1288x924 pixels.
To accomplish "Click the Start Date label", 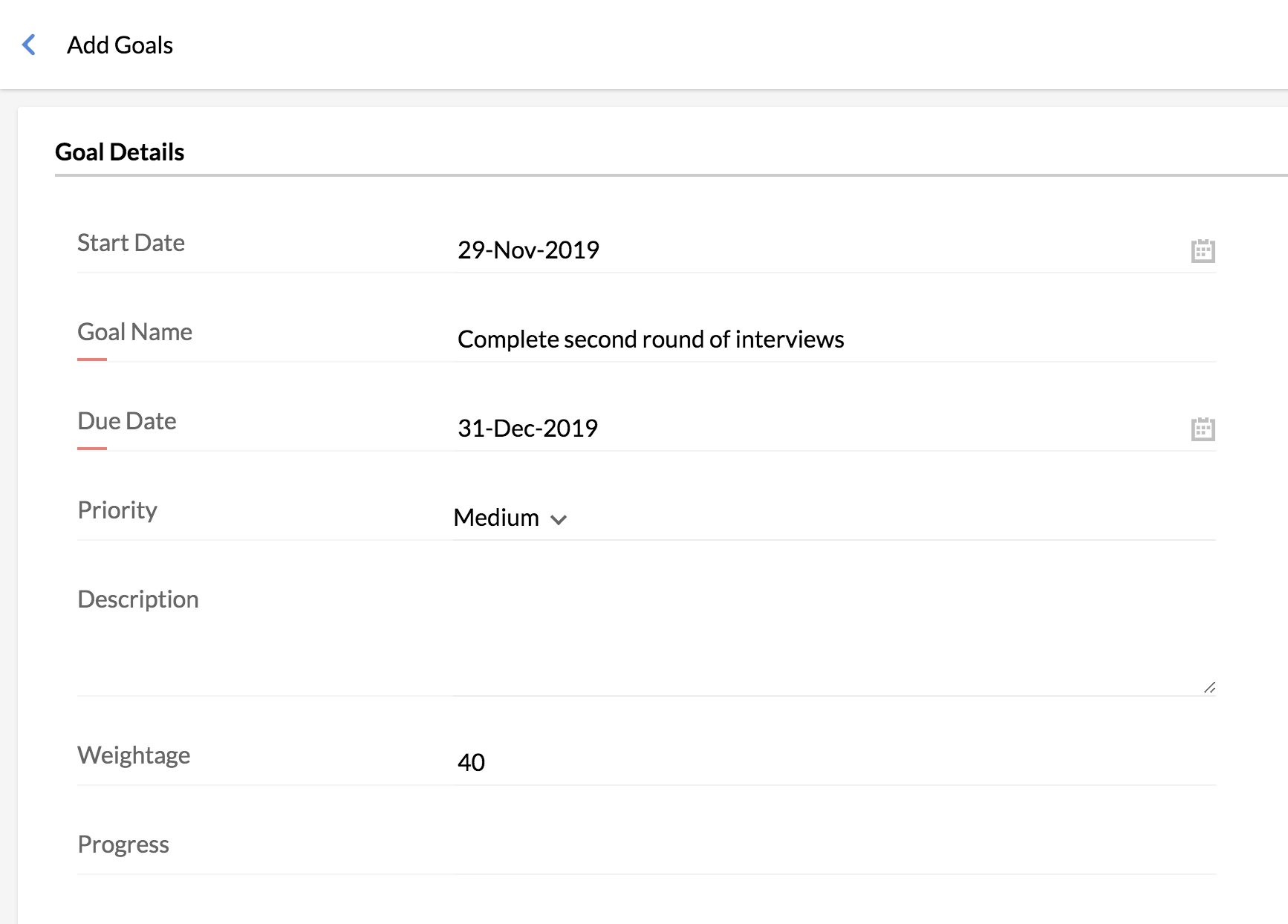I will [x=131, y=243].
